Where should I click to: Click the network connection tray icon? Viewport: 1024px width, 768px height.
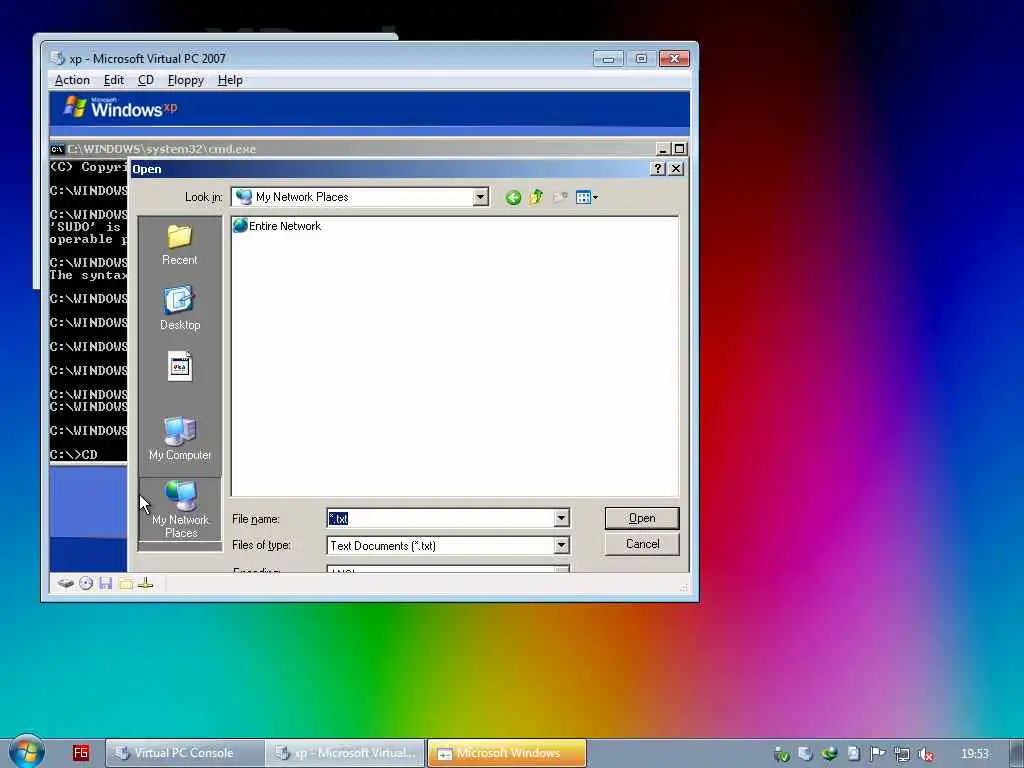(901, 754)
